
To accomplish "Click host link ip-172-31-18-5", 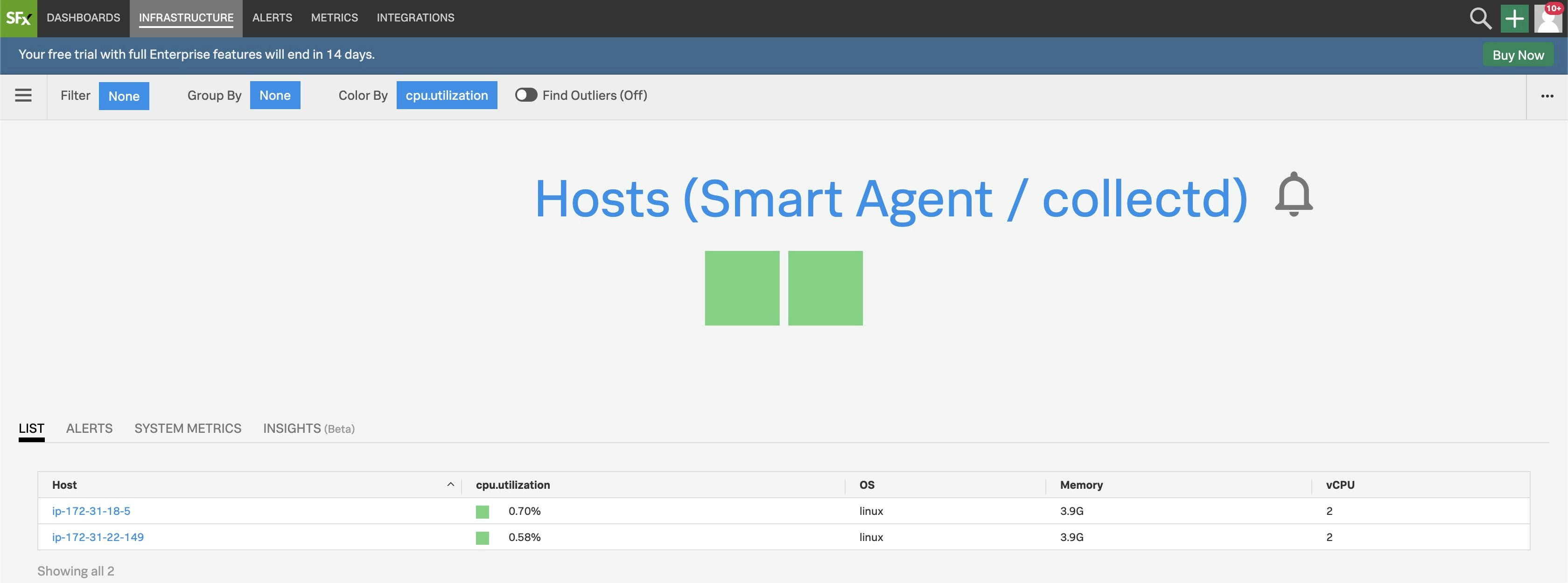I will 92,509.
